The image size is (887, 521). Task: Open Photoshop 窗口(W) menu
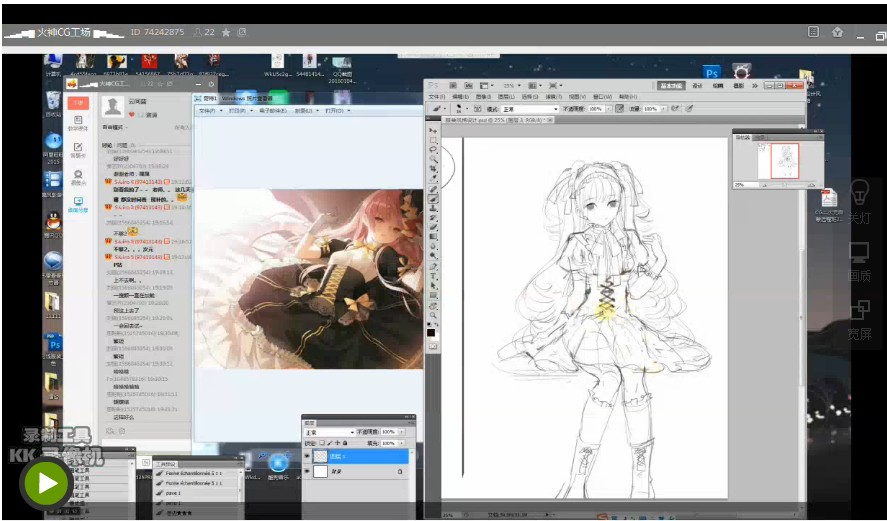pos(602,97)
